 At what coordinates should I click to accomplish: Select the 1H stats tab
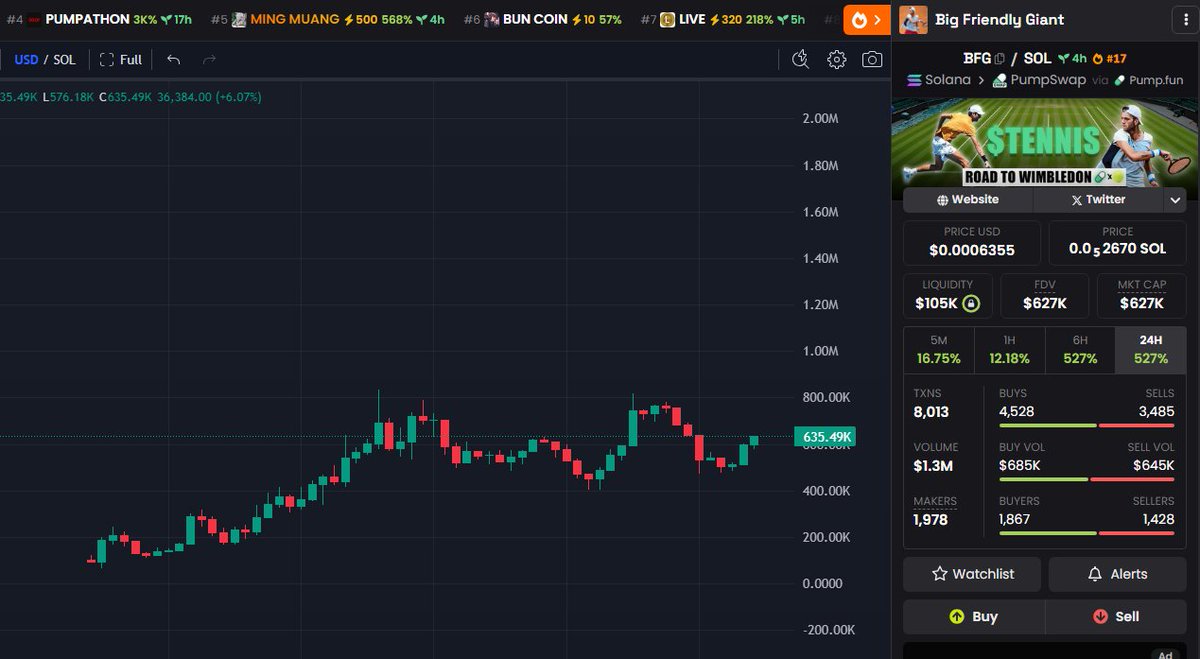(1009, 350)
